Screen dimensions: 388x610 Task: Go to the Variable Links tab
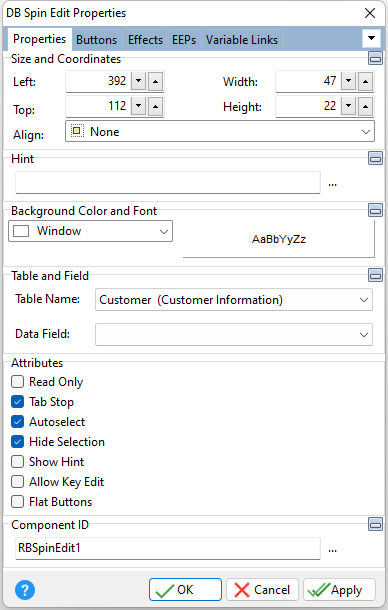[x=242, y=40]
